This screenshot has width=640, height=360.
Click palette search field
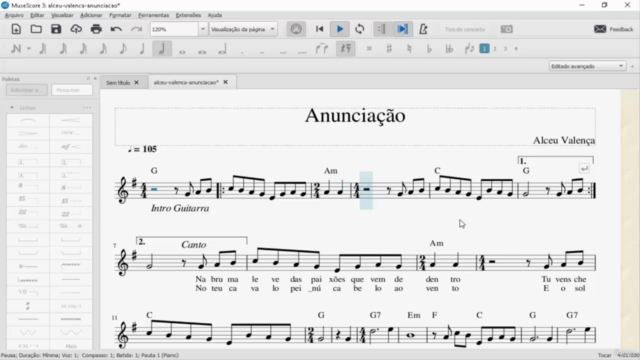tap(72, 90)
